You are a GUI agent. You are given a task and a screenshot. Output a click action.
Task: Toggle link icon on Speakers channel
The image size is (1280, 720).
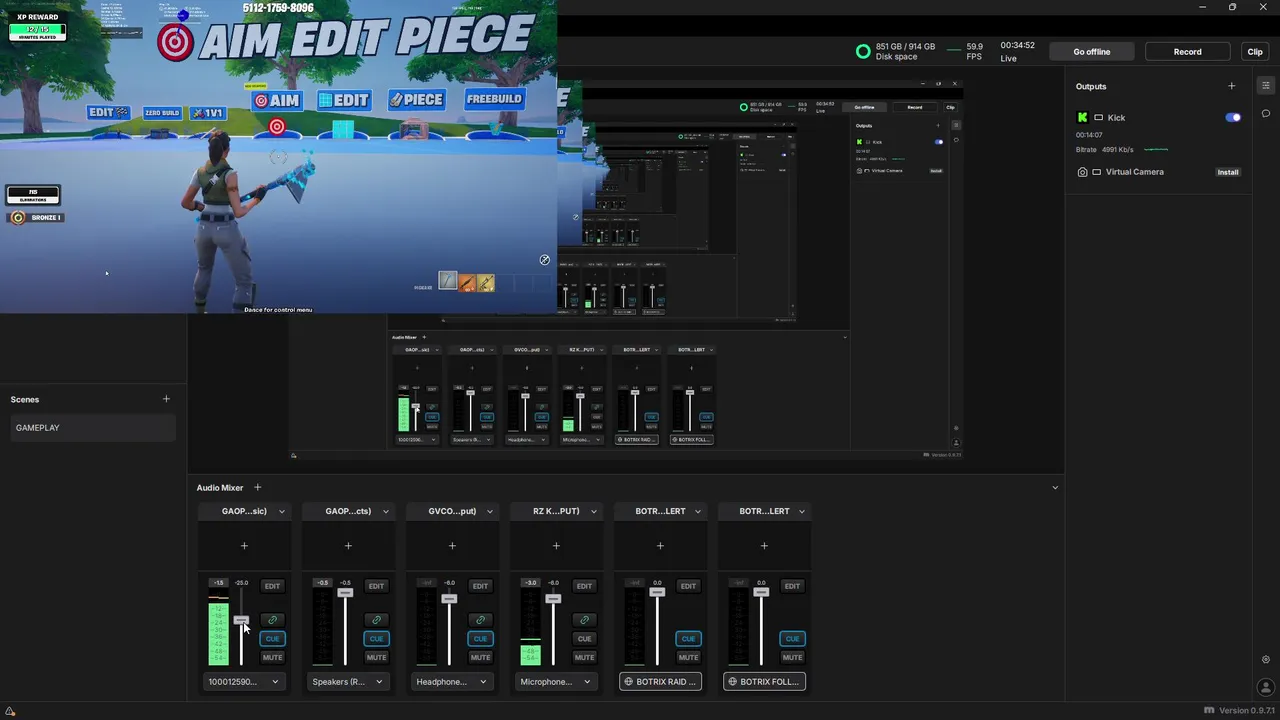click(376, 620)
